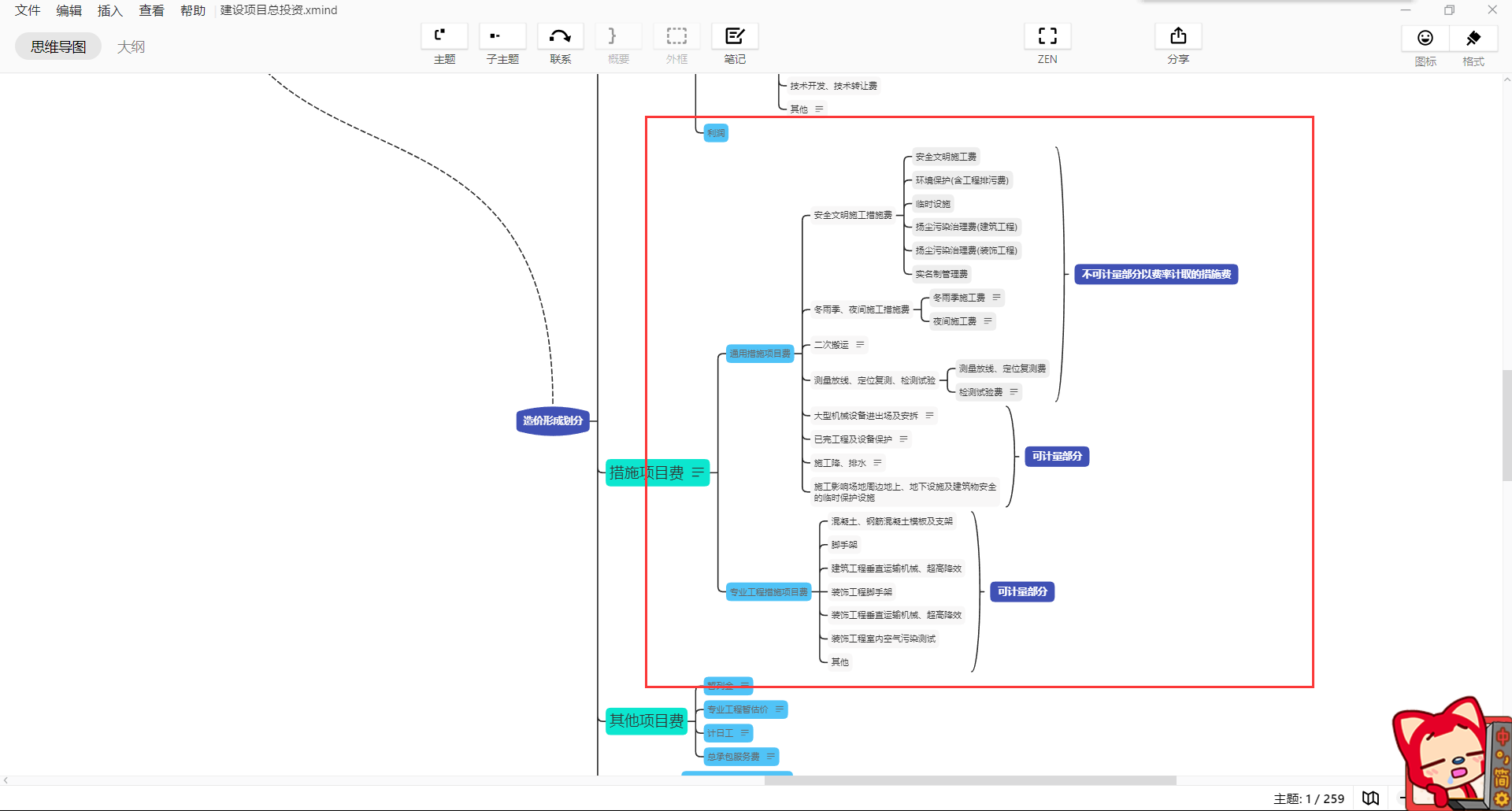
Task: Click 技术开发、技术转让费 subtopic
Action: (x=834, y=86)
